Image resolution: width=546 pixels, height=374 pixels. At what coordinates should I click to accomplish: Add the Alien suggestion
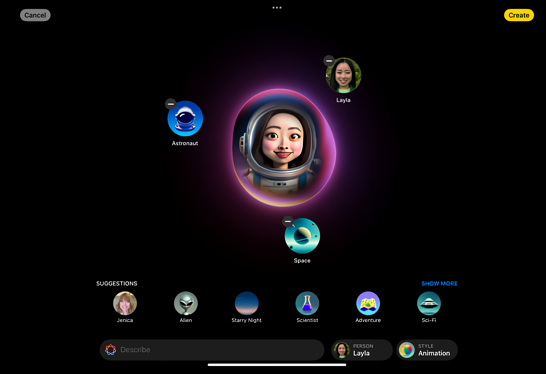coord(186,303)
